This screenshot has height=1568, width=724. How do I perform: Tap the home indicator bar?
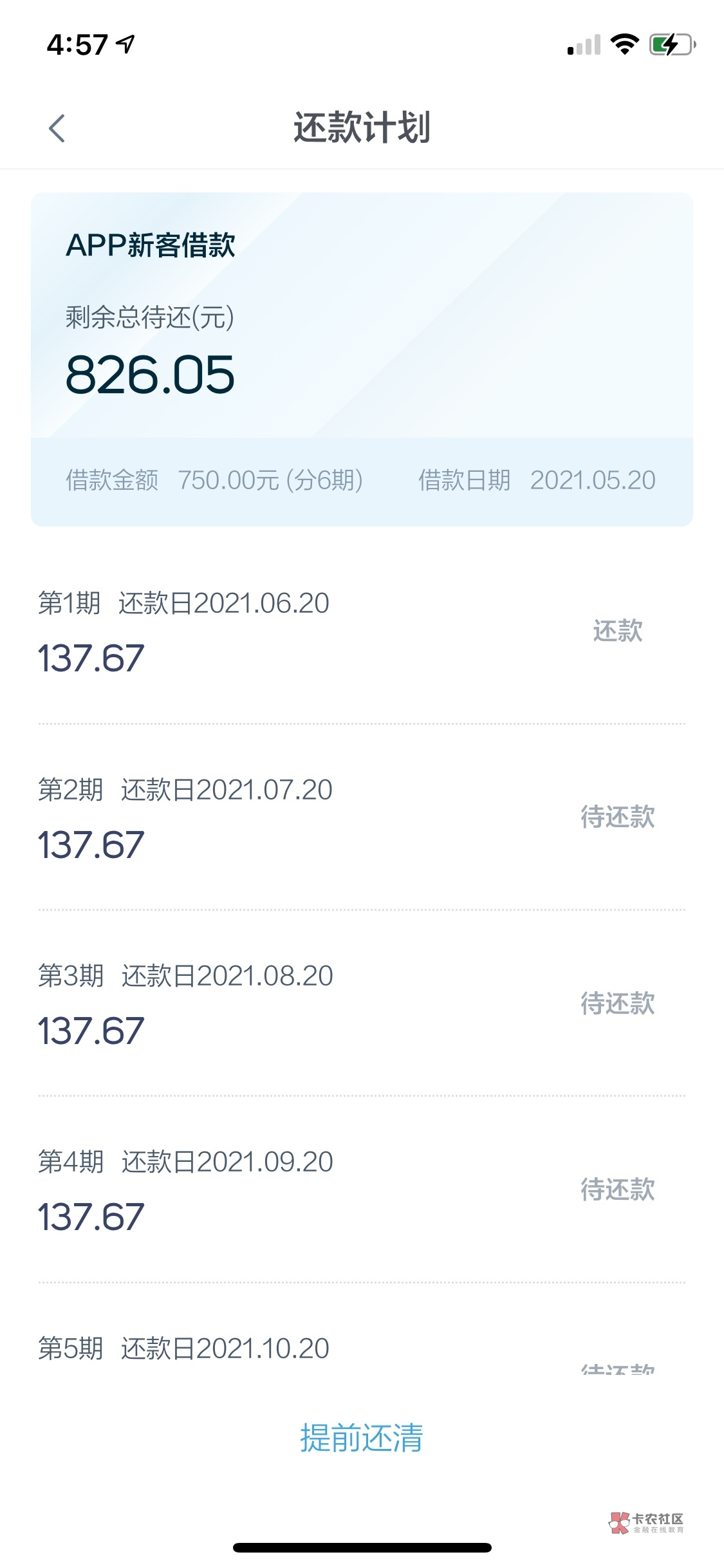tap(362, 1547)
